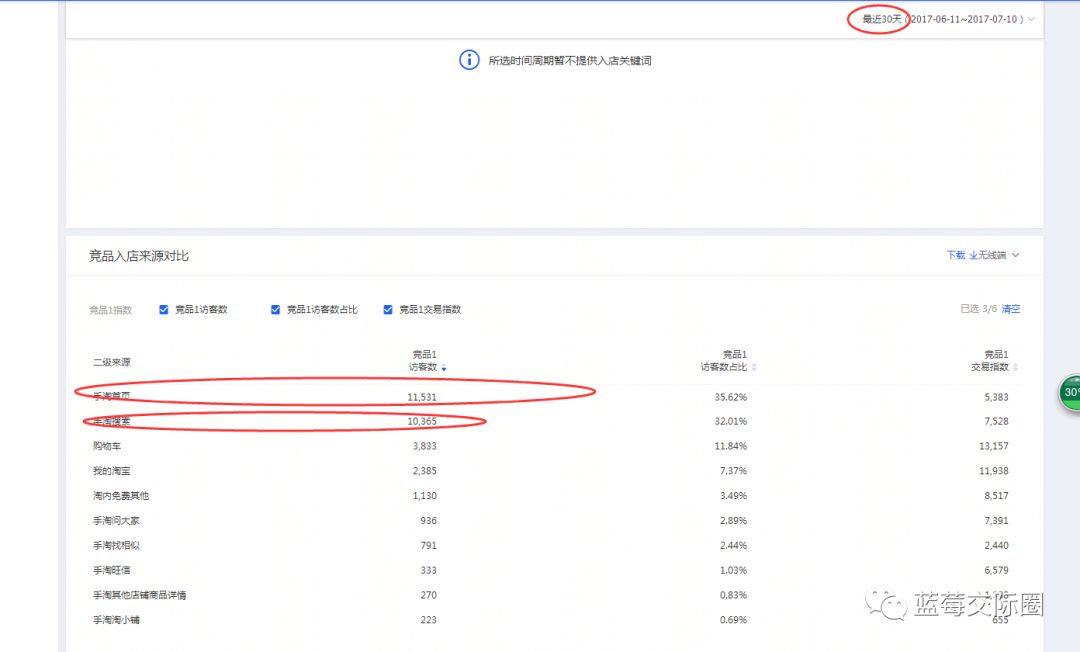The height and width of the screenshot is (652, 1080).
Task: Sort by 竞品1 访客数占比 column arrows
Action: click(x=754, y=368)
